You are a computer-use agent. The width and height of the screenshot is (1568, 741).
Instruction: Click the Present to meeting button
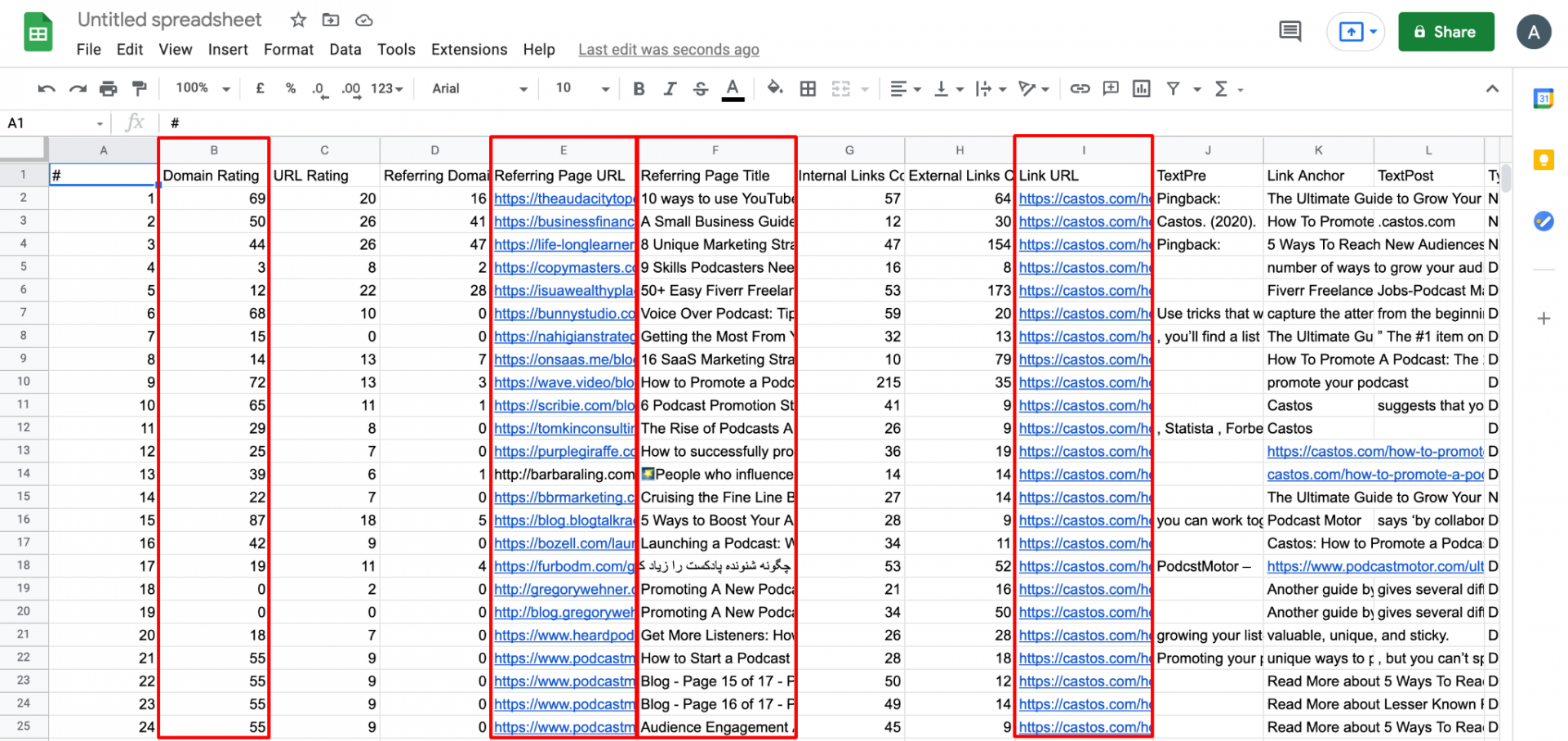(1356, 32)
